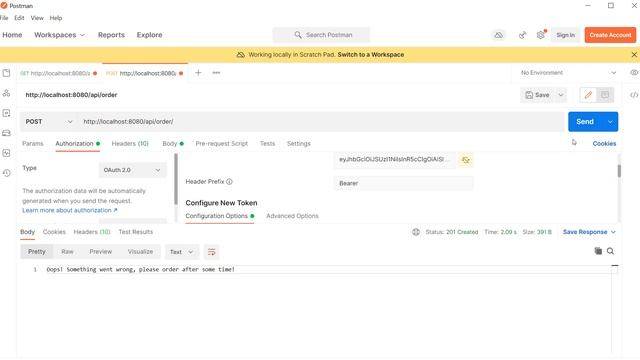Image resolution: width=640 pixels, height=360 pixels.
Task: Select the Pretty response view
Action: pyautogui.click(x=37, y=252)
